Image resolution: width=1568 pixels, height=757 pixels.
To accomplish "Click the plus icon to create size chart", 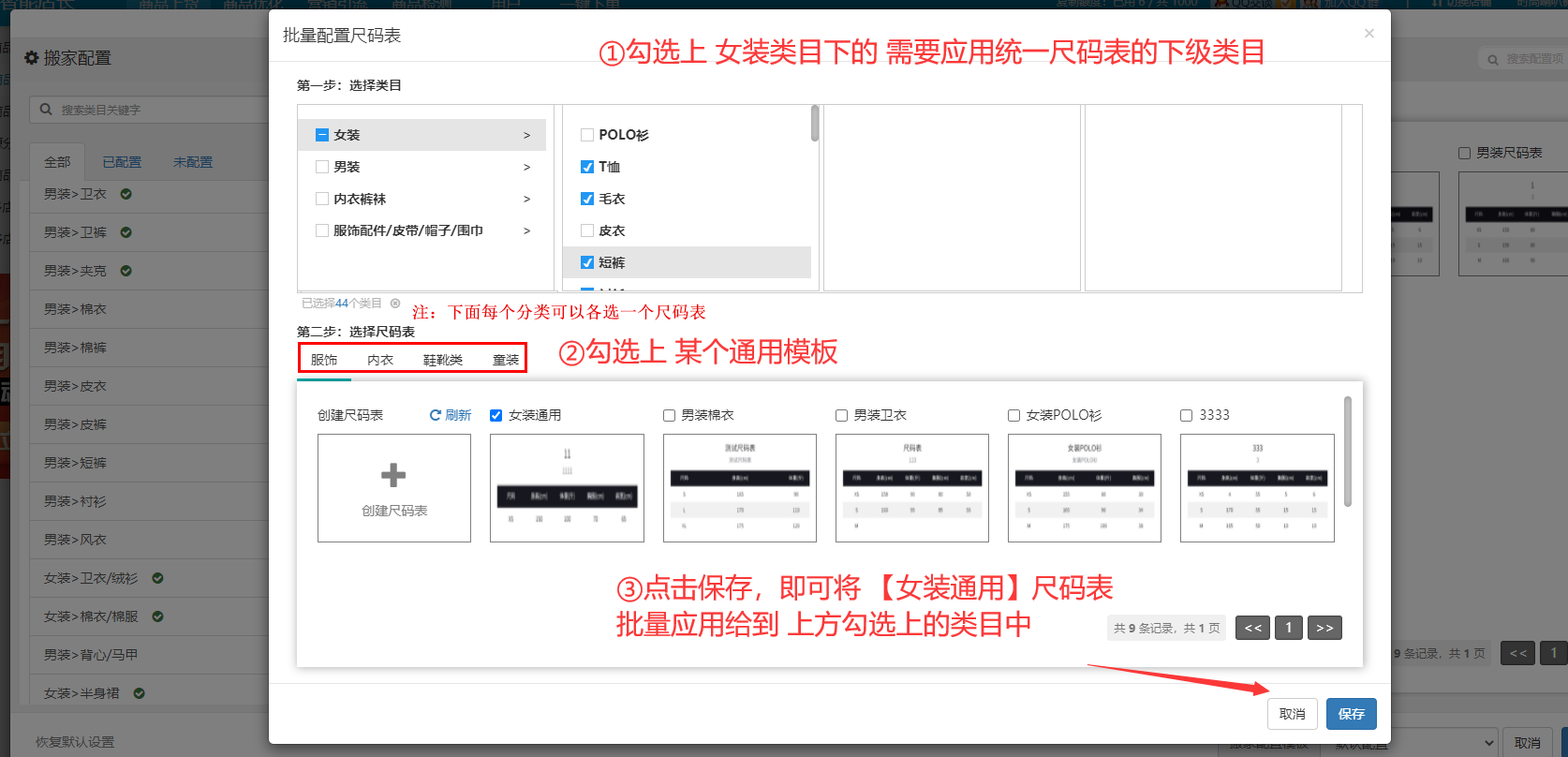I will (x=393, y=476).
